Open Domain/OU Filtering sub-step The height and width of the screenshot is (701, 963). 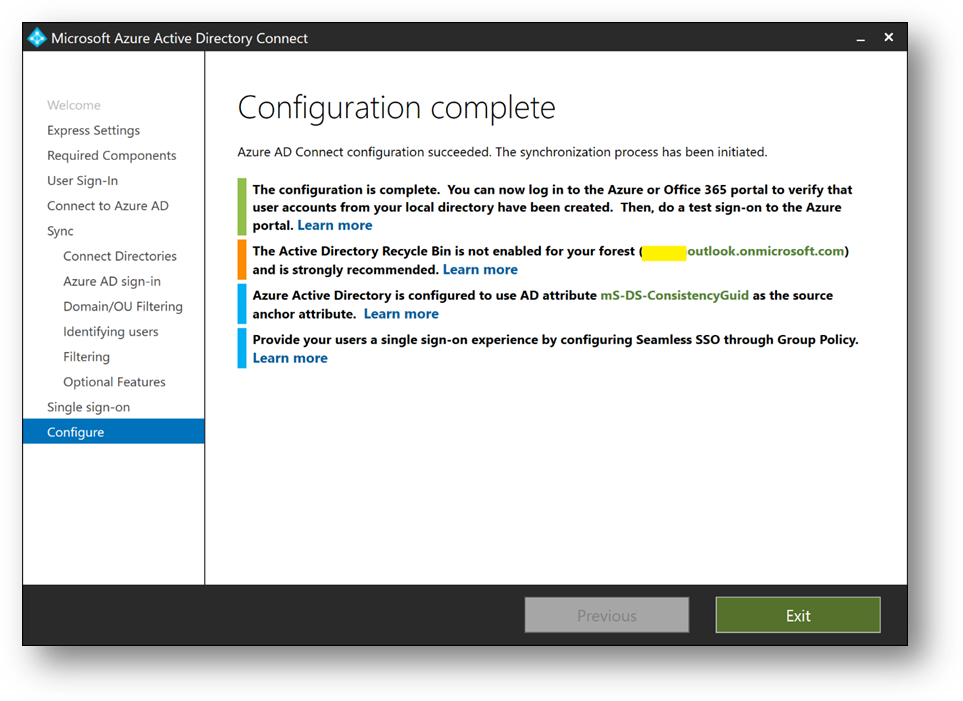[x=123, y=307]
